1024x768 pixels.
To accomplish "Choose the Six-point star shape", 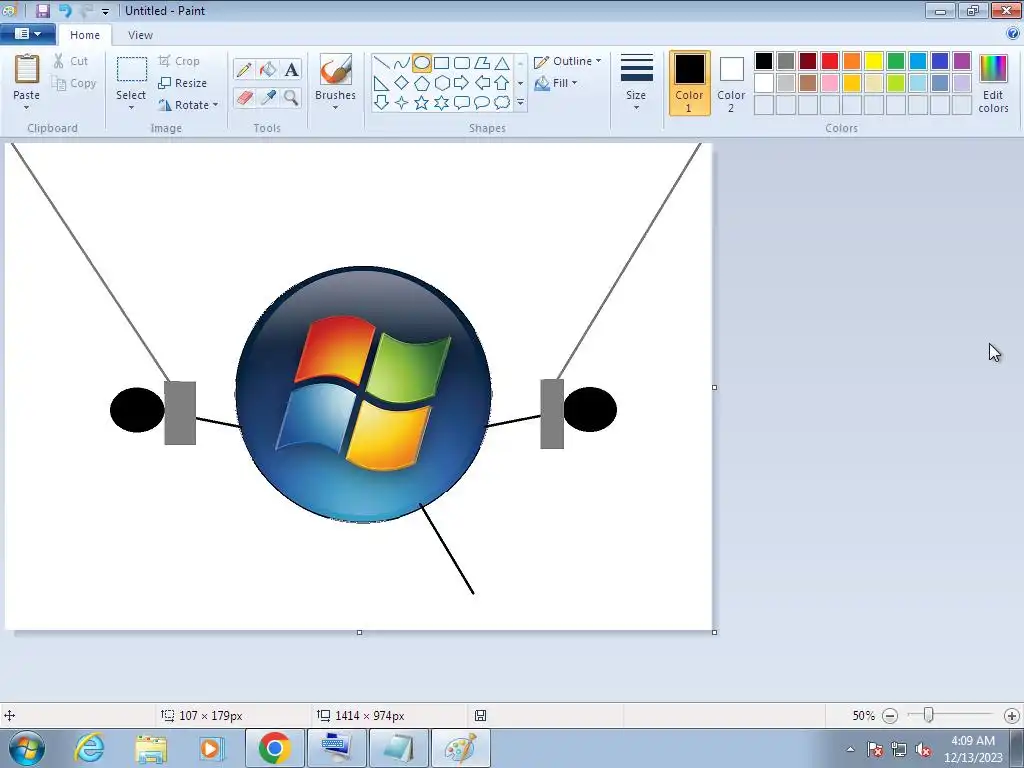I will pyautogui.click(x=441, y=103).
